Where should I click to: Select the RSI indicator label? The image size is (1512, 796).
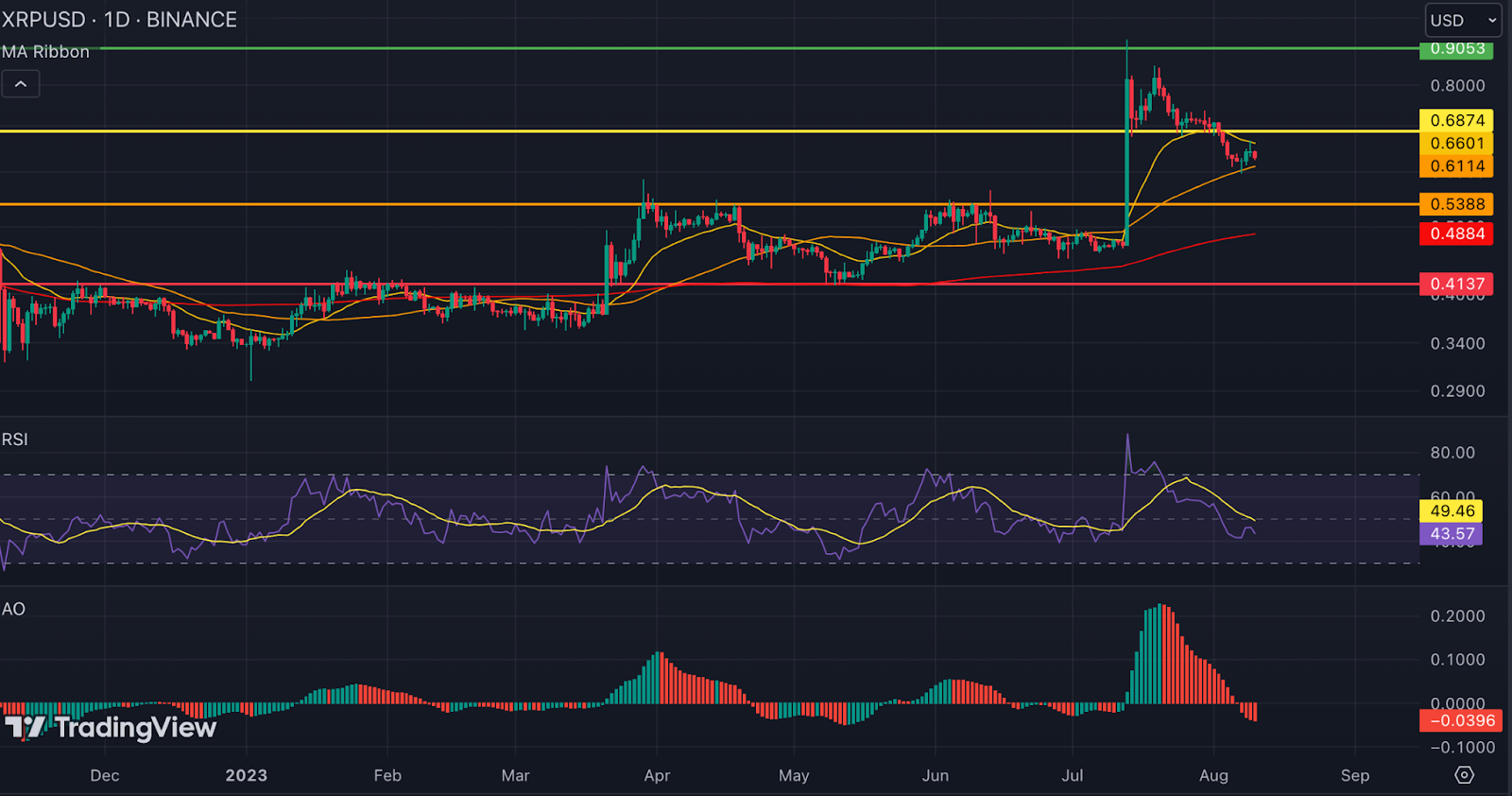[14, 440]
